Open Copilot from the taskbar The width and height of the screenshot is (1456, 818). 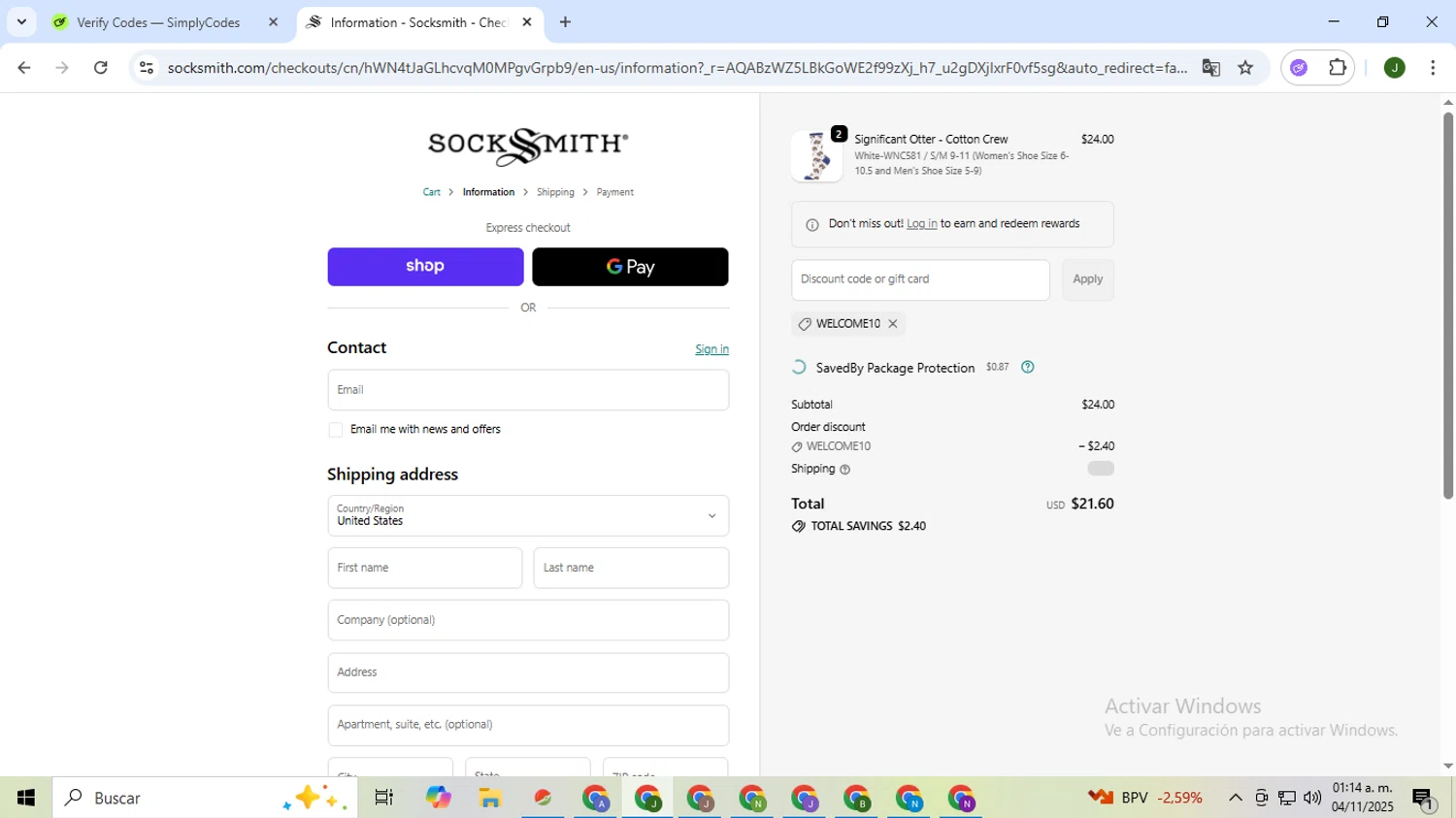point(439,798)
